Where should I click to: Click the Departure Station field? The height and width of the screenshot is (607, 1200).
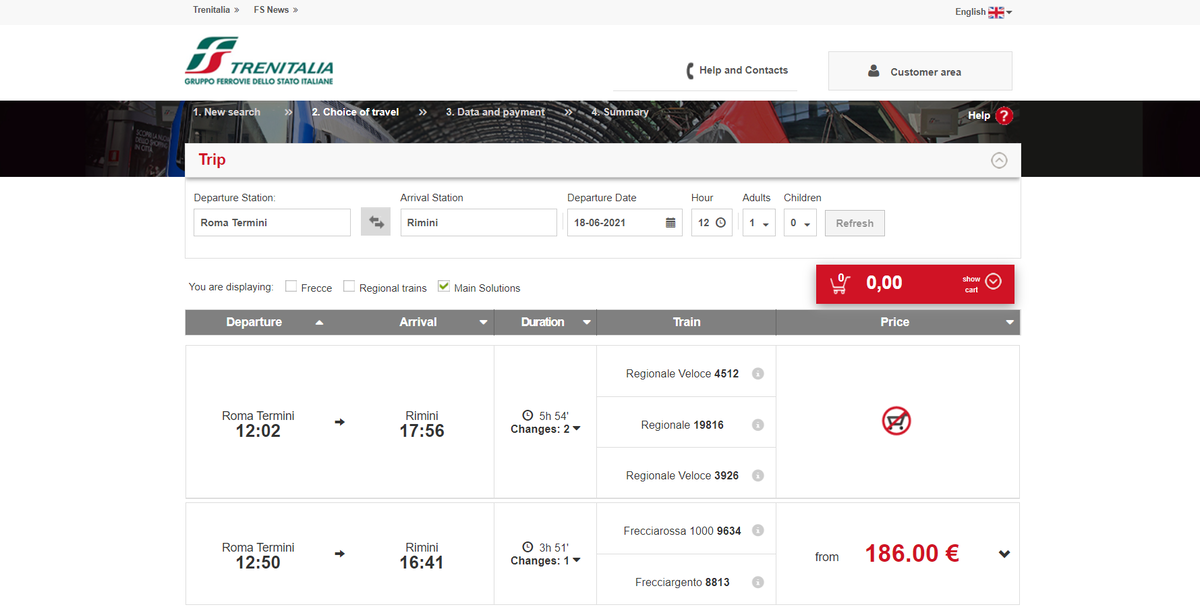[x=272, y=223]
